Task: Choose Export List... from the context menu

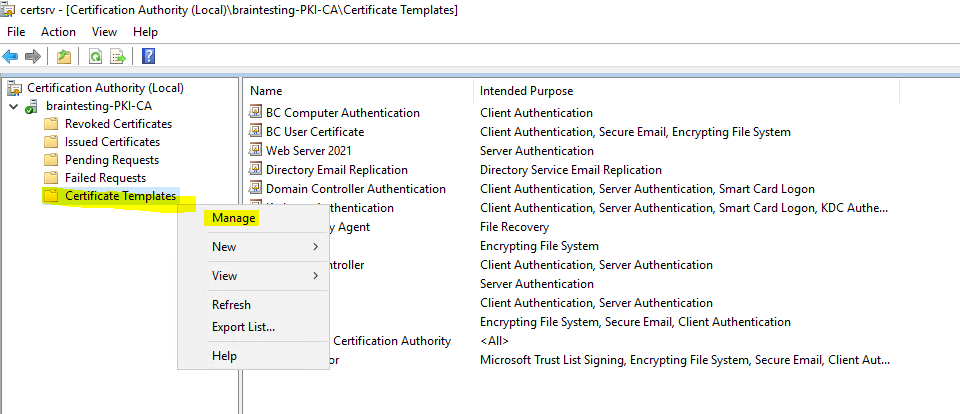Action: click(x=243, y=327)
